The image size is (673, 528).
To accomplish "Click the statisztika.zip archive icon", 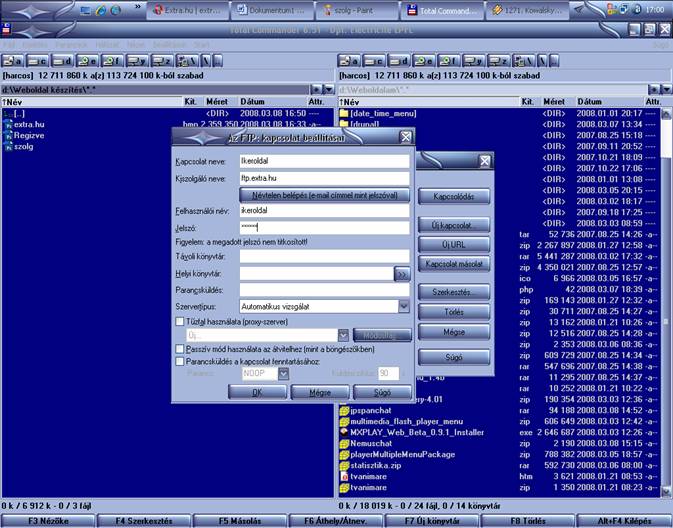I will click(x=344, y=465).
